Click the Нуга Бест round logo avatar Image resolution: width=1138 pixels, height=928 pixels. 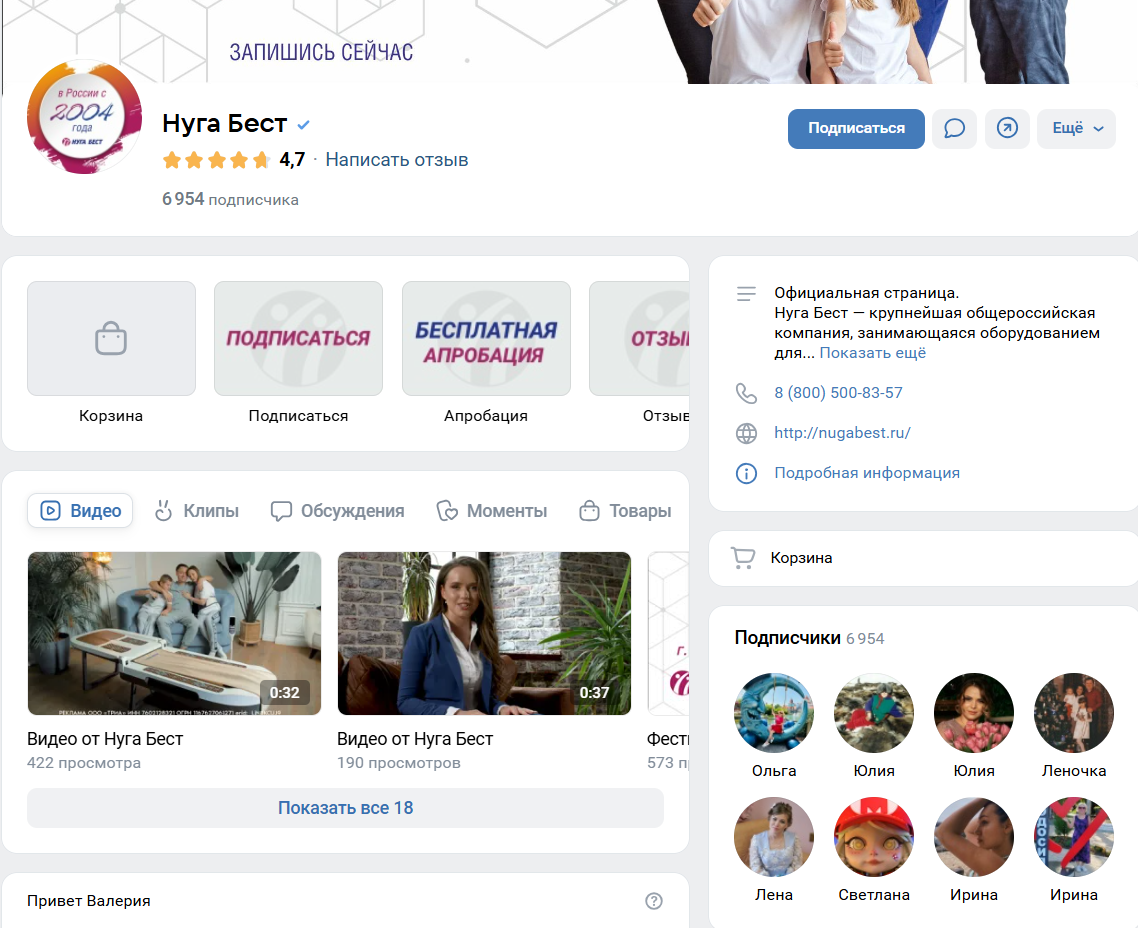tap(84, 117)
